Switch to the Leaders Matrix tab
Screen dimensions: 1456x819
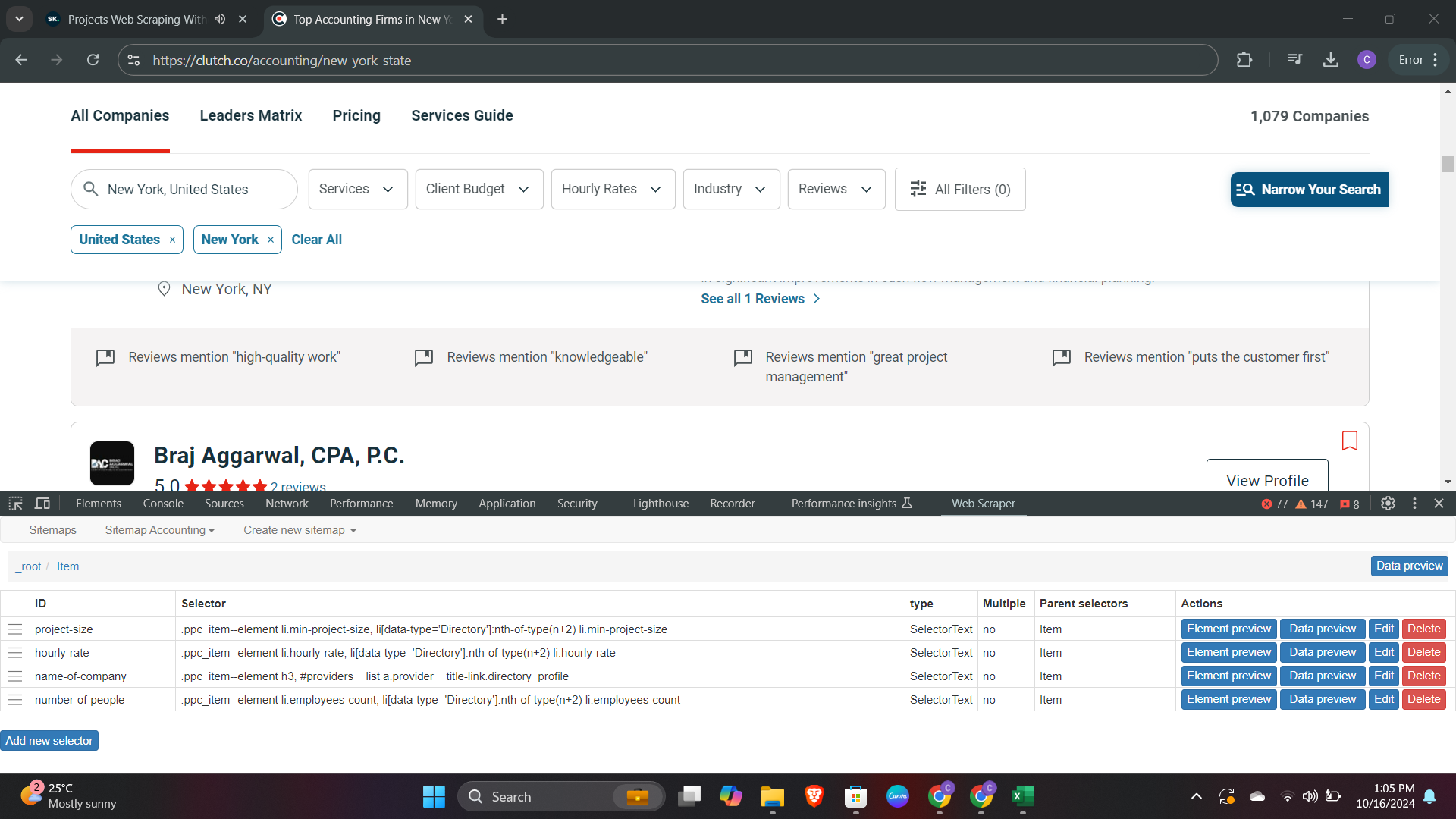pos(251,116)
